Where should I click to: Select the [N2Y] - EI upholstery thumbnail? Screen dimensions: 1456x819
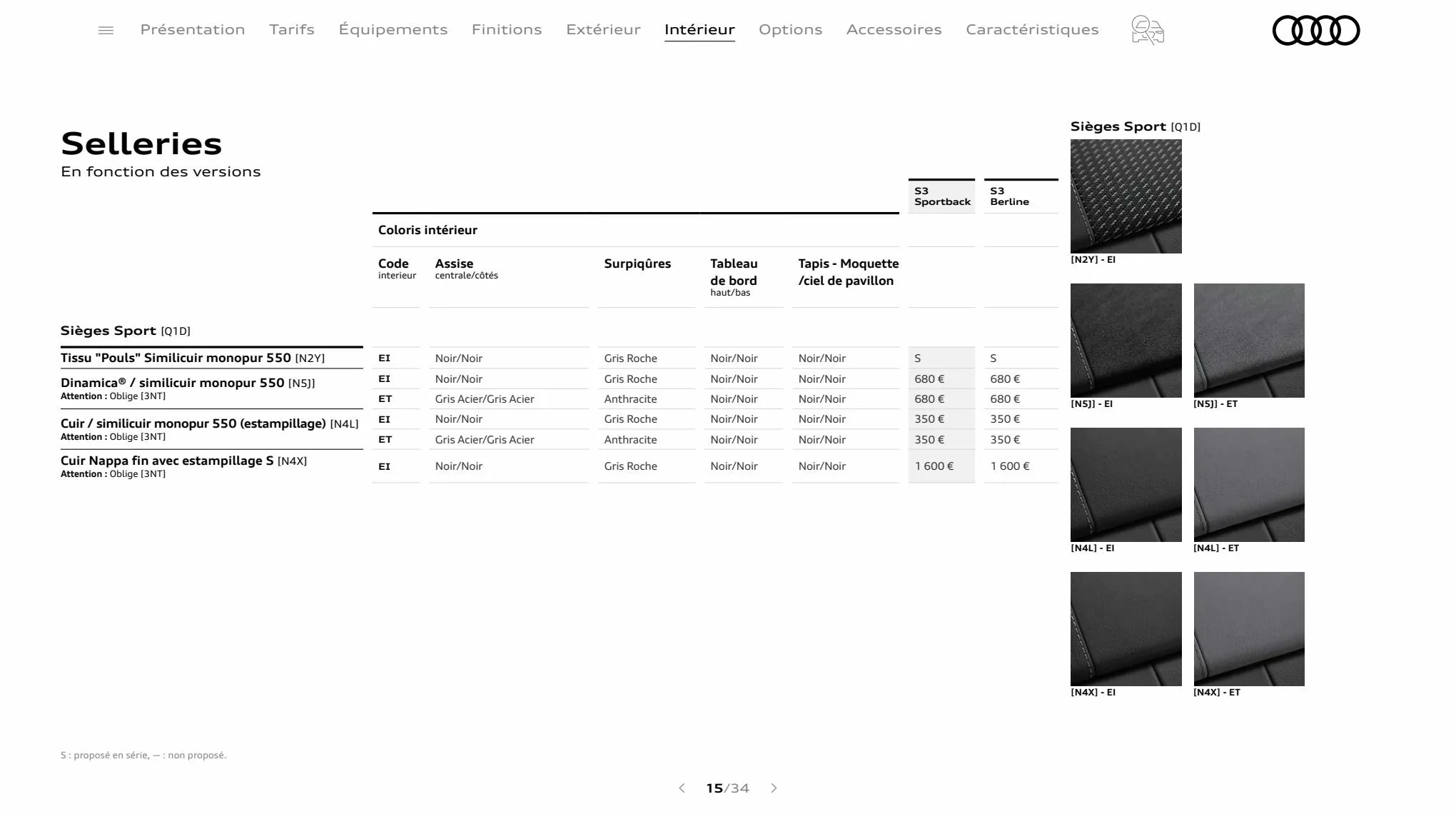click(x=1126, y=196)
